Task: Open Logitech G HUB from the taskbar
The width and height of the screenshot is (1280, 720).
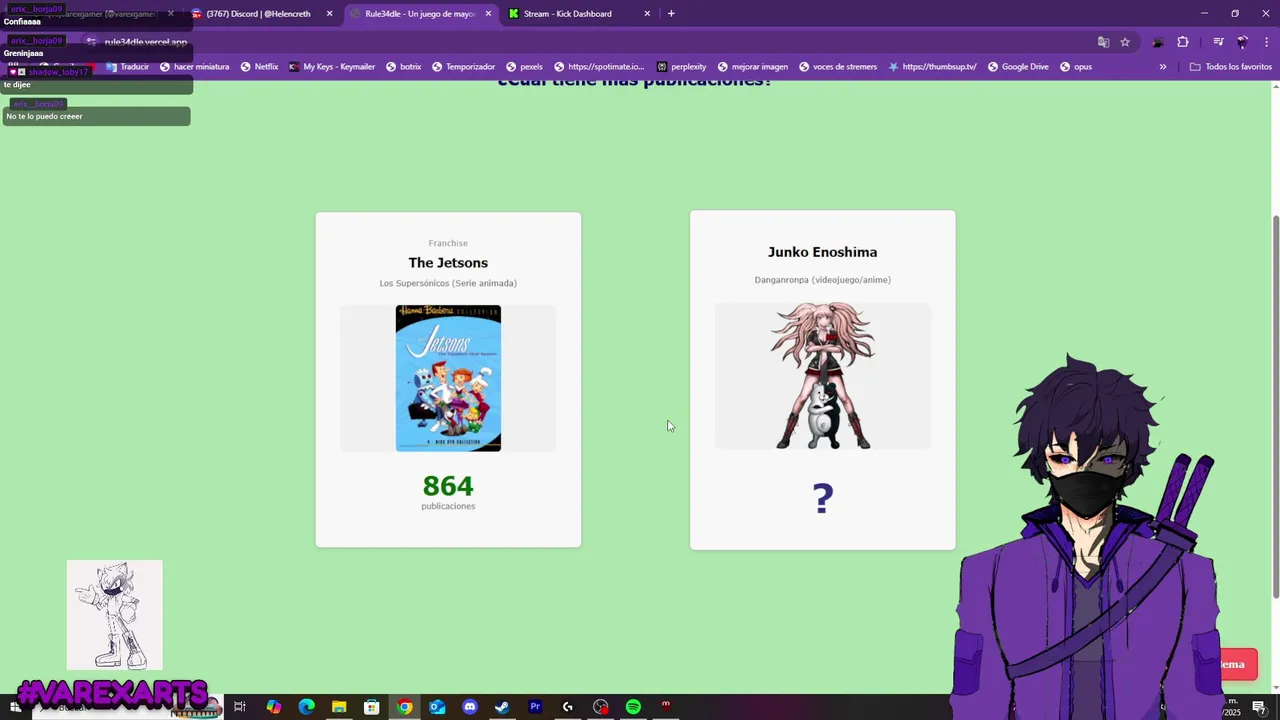Action: click(x=568, y=707)
